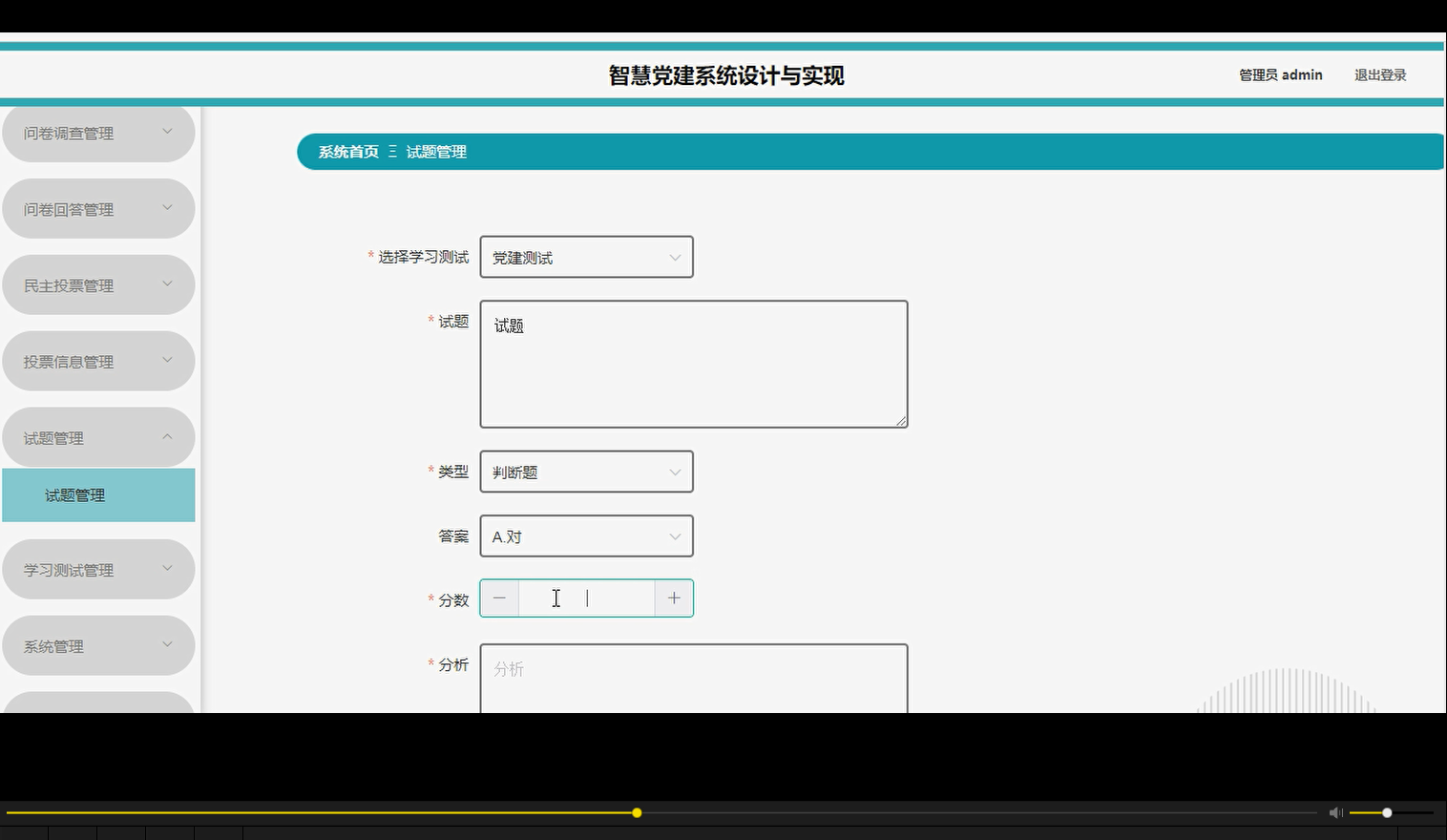Decrease the 分数 value with the minus icon

coord(499,598)
